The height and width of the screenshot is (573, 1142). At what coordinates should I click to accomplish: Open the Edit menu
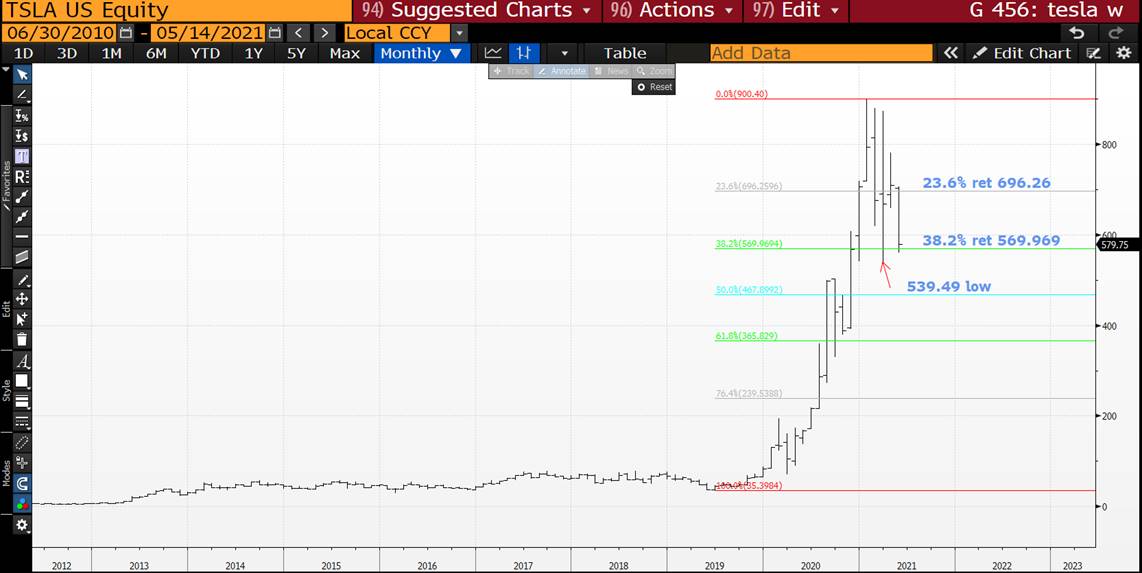click(795, 10)
